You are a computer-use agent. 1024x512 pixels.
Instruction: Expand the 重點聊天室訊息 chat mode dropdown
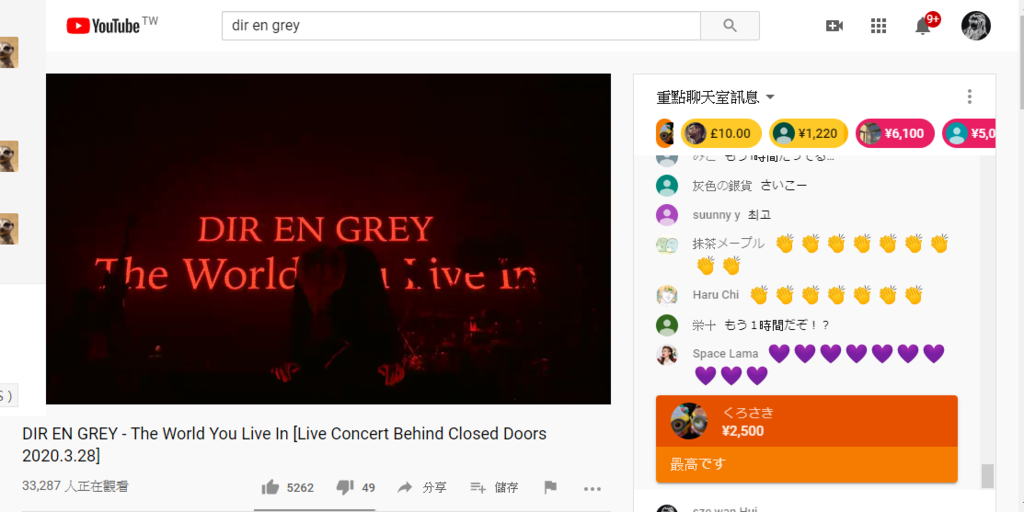(716, 97)
